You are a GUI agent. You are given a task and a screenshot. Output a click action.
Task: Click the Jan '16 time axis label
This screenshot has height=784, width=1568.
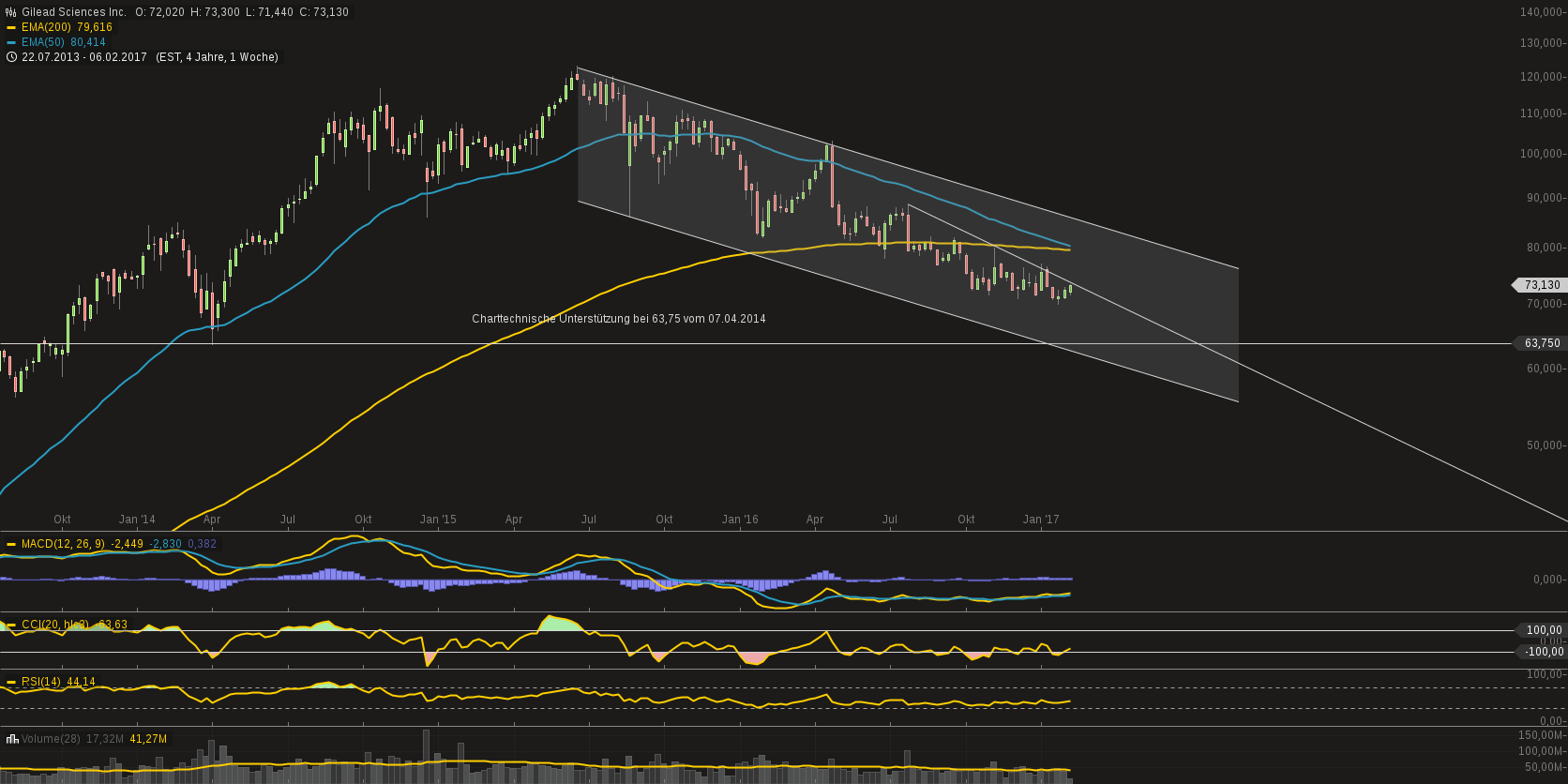click(740, 520)
